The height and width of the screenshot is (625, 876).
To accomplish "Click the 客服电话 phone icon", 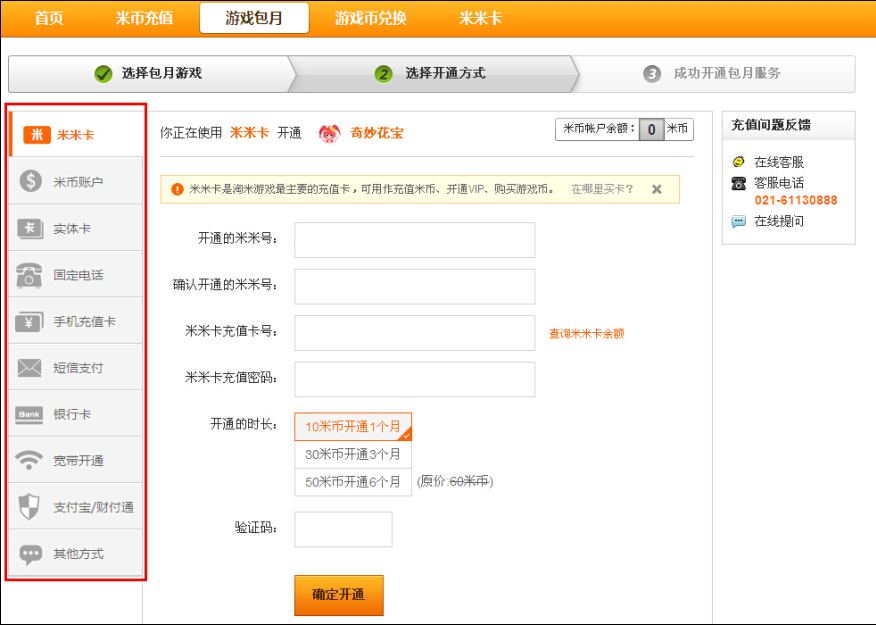I will click(x=739, y=183).
